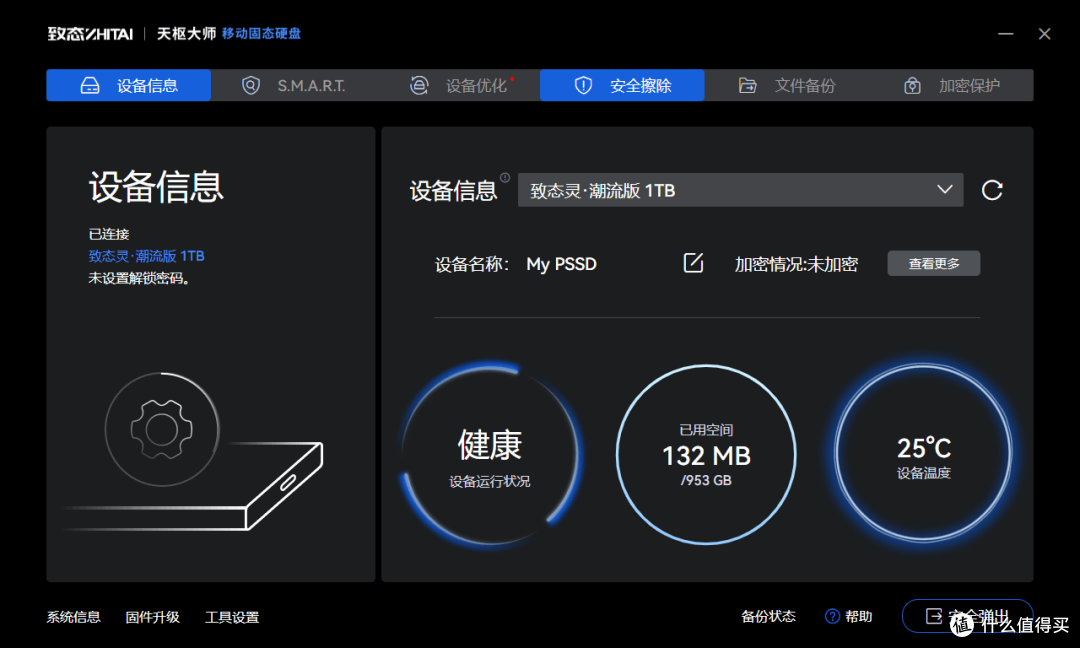Image resolution: width=1080 pixels, height=648 pixels.
Task: Open the 设备优化 tab
Action: coord(457,85)
